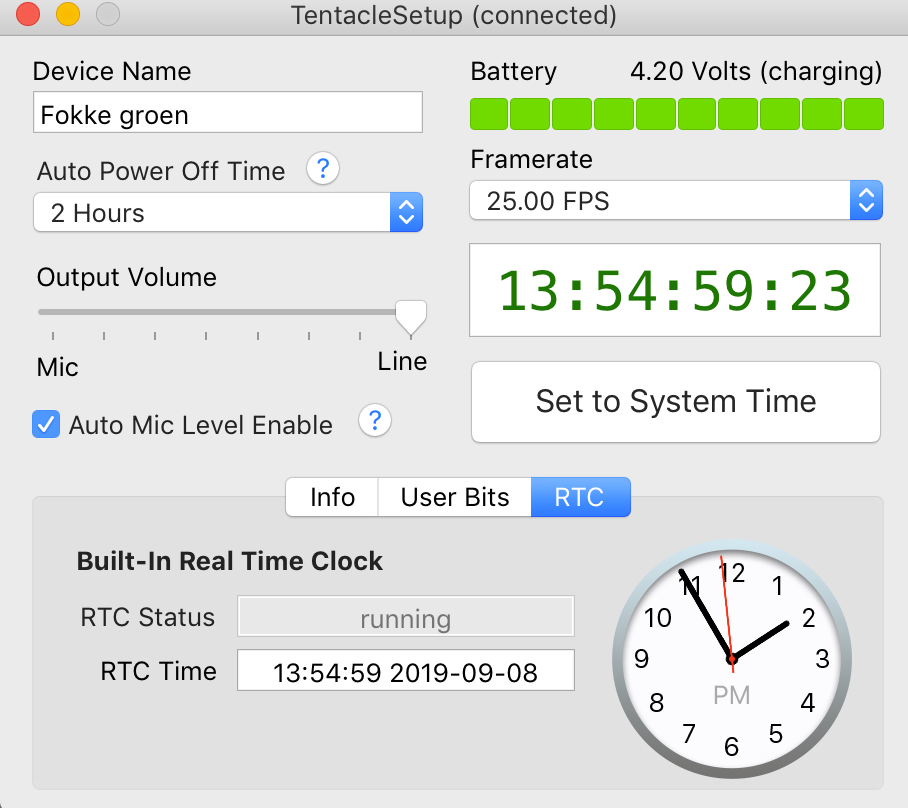Uncheck Auto Mic Level Enable checkbox
The image size is (908, 808).
tap(46, 425)
